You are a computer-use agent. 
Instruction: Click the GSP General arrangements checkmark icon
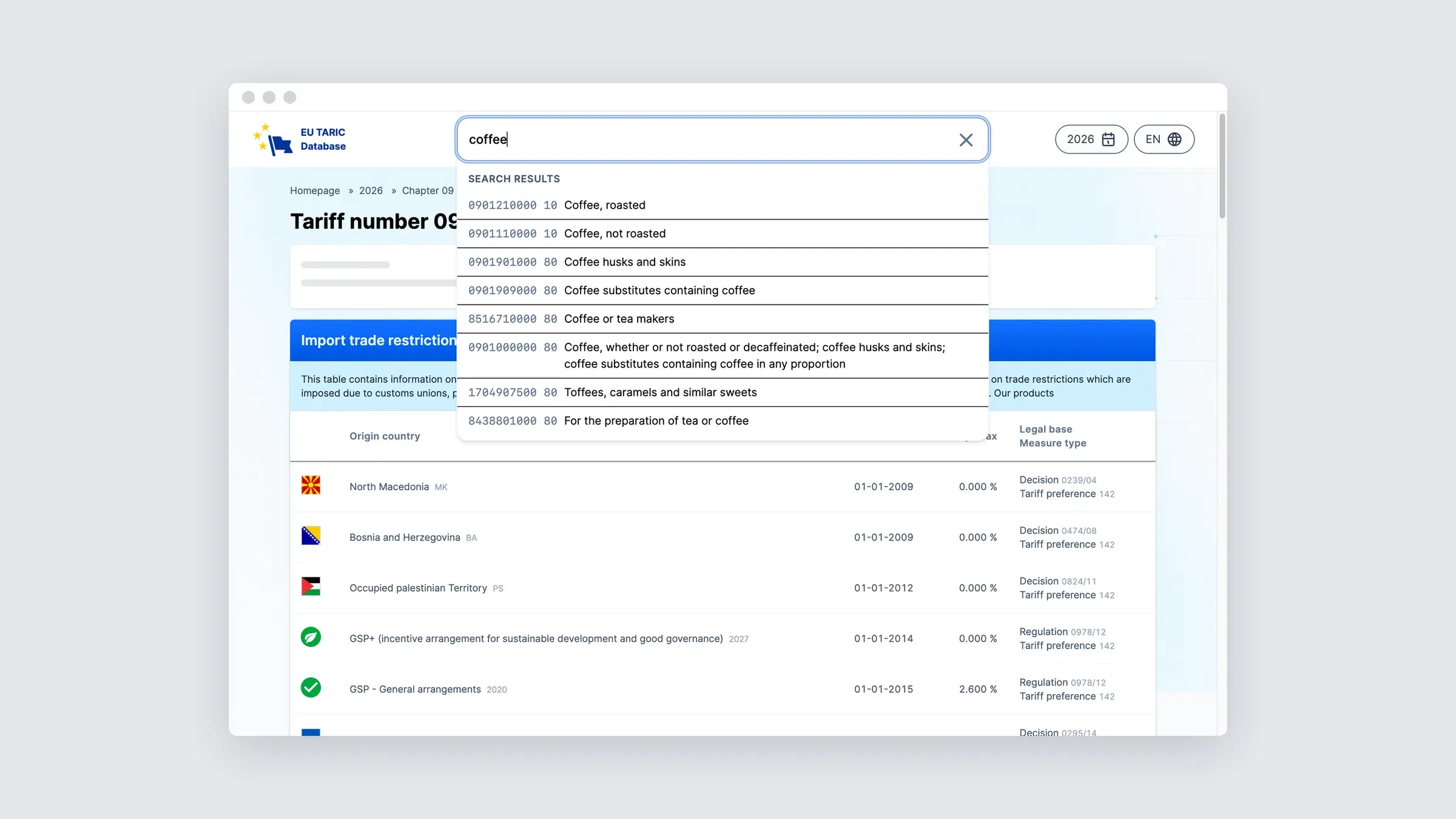[x=311, y=687]
